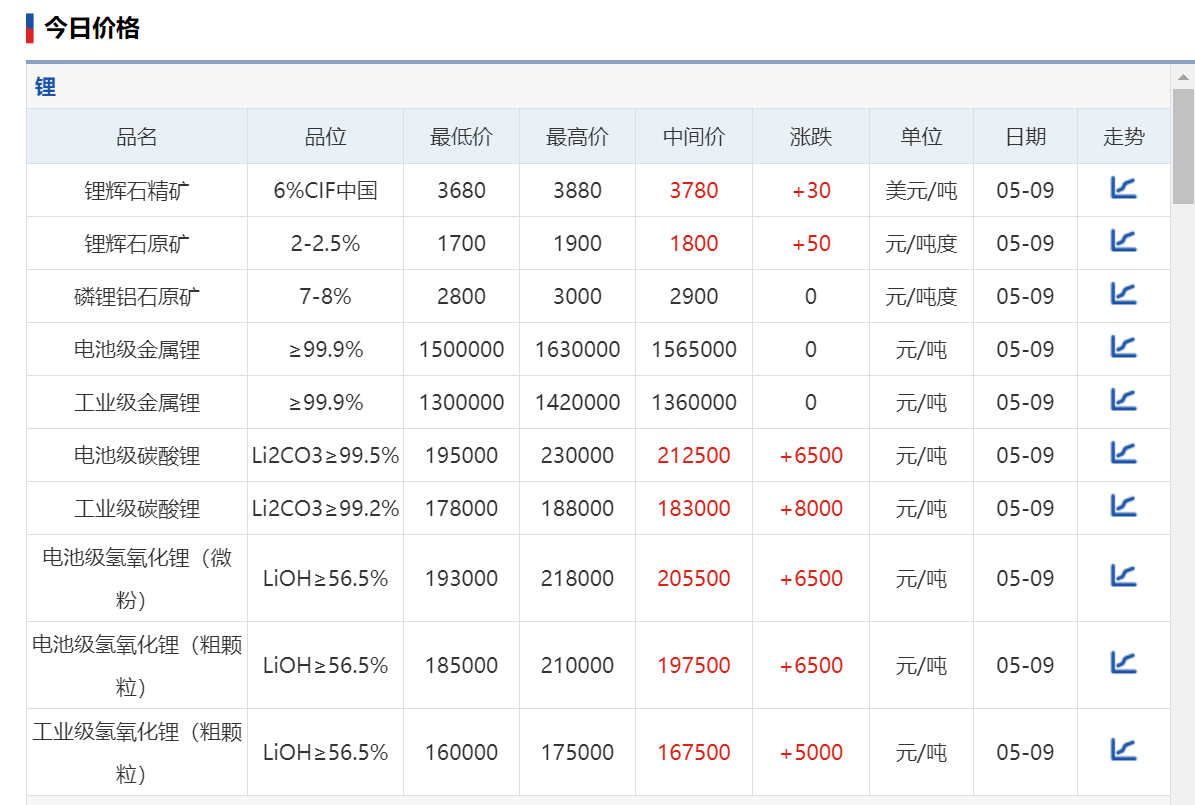This screenshot has width=1195, height=805.
Task: Click the 走势 column header
Action: tap(1123, 137)
